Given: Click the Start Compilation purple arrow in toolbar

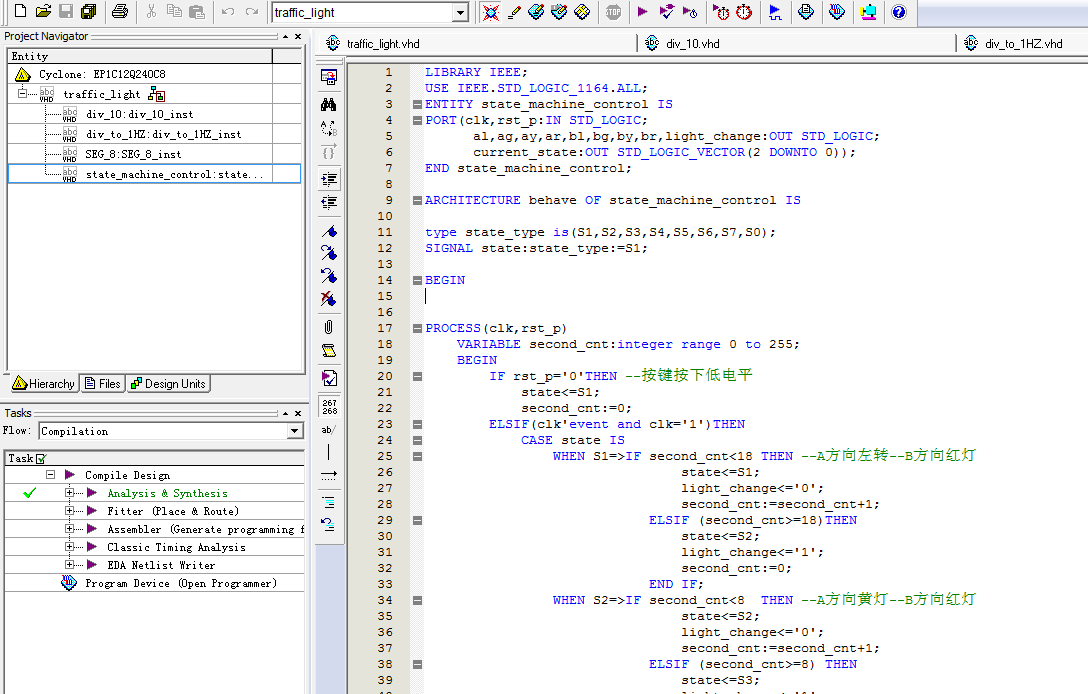Looking at the screenshot, I should tap(642, 12).
